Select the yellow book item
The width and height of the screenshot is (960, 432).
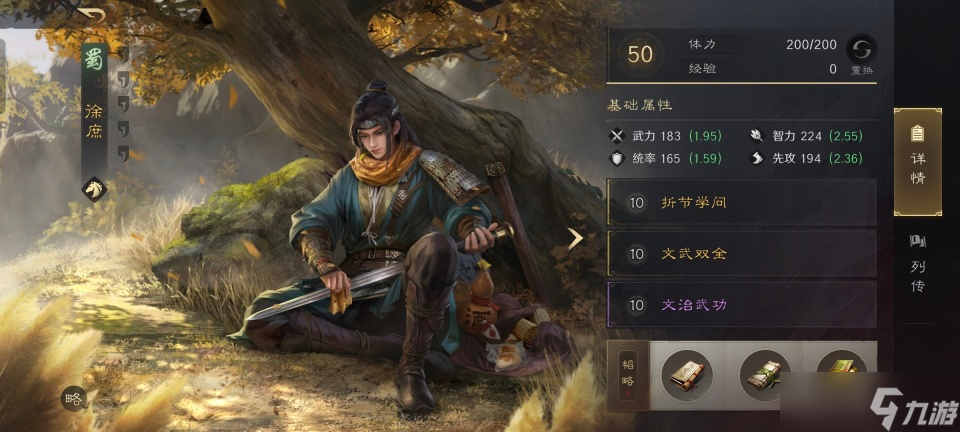[x=842, y=366]
